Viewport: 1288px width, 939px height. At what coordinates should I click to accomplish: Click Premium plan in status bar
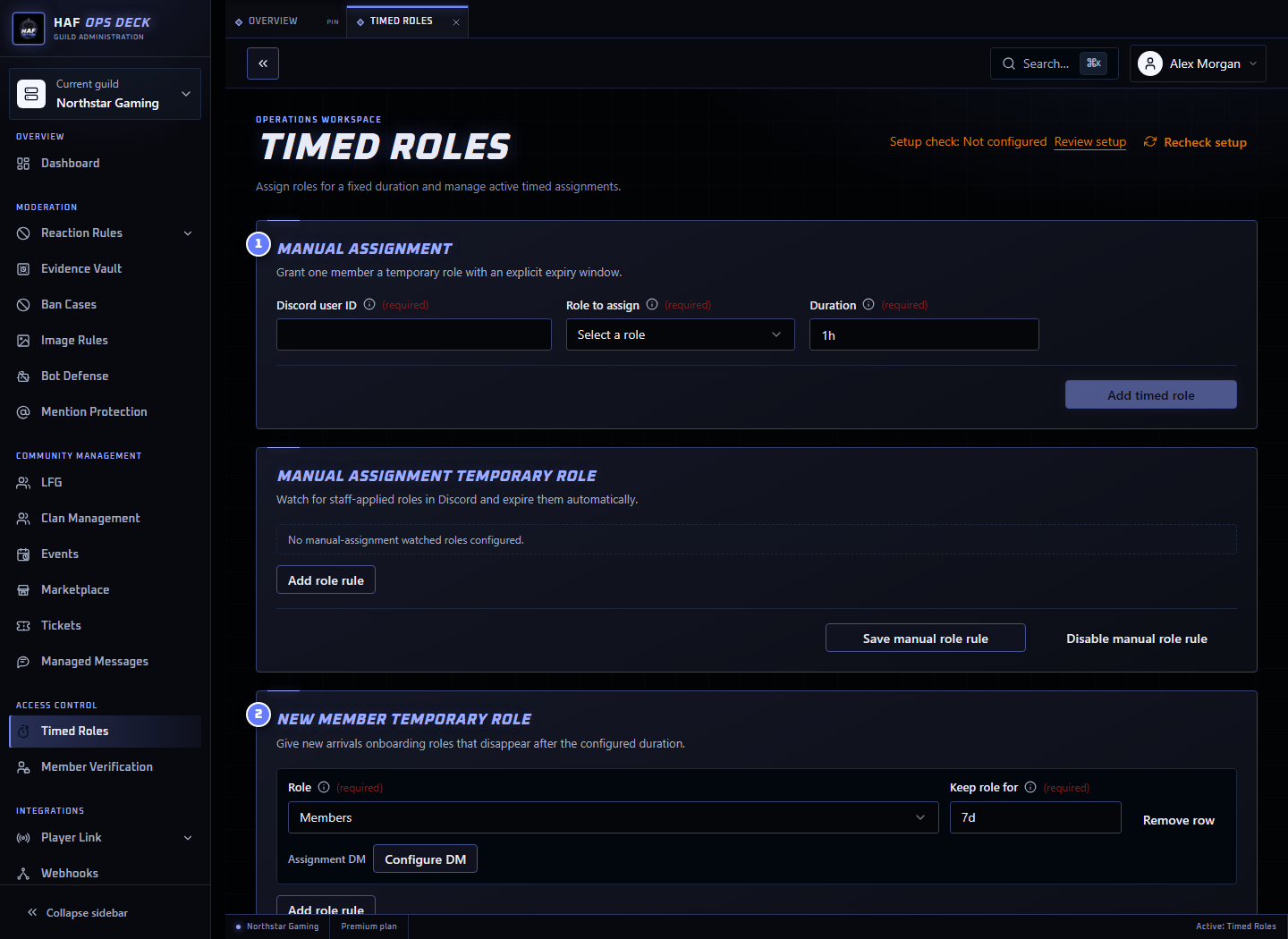pos(369,926)
